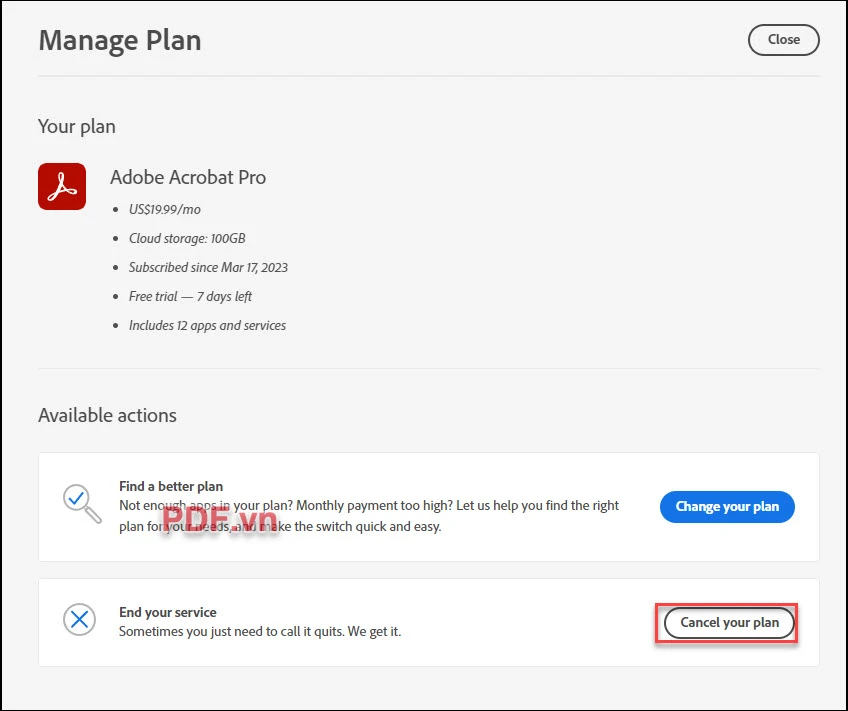The image size is (848, 711).
Task: Click the magnifier checkmark icon beside Find a better plan
Action: point(82,504)
